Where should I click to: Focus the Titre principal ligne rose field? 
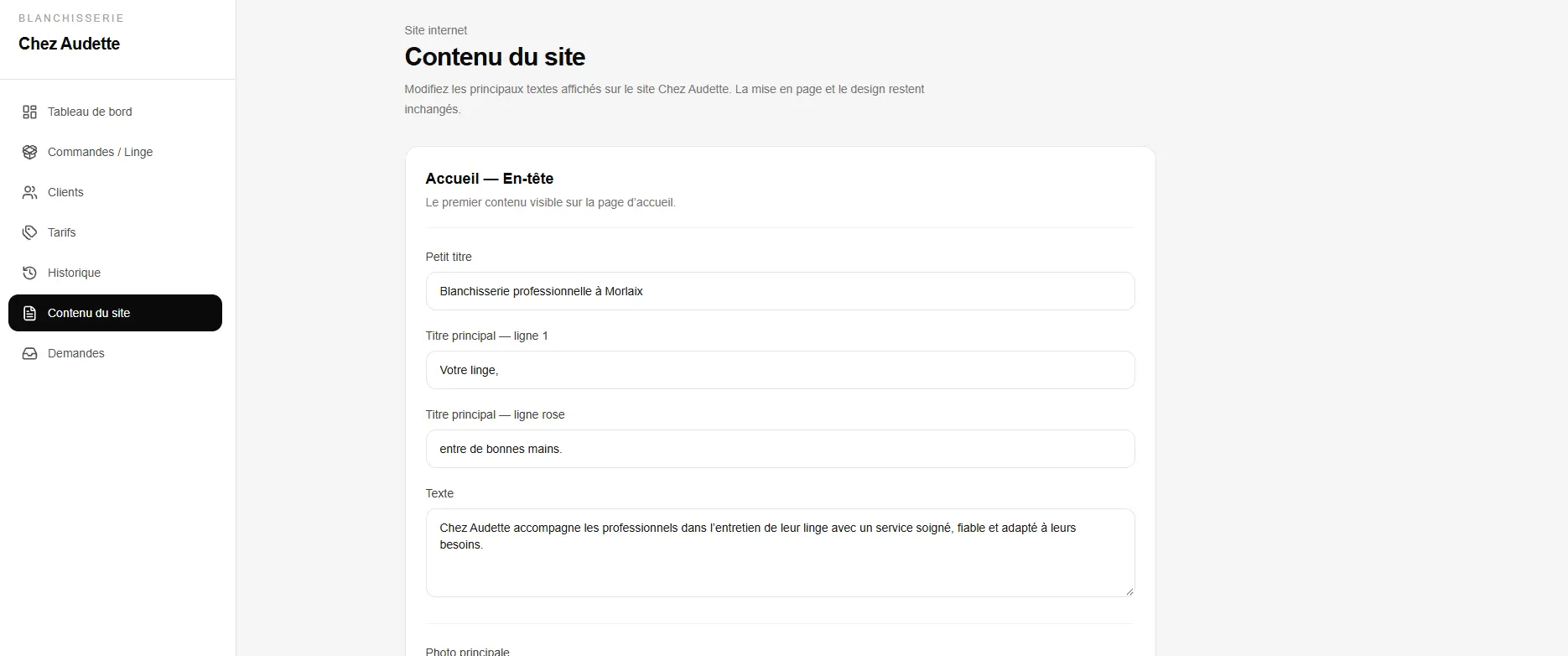click(x=780, y=449)
